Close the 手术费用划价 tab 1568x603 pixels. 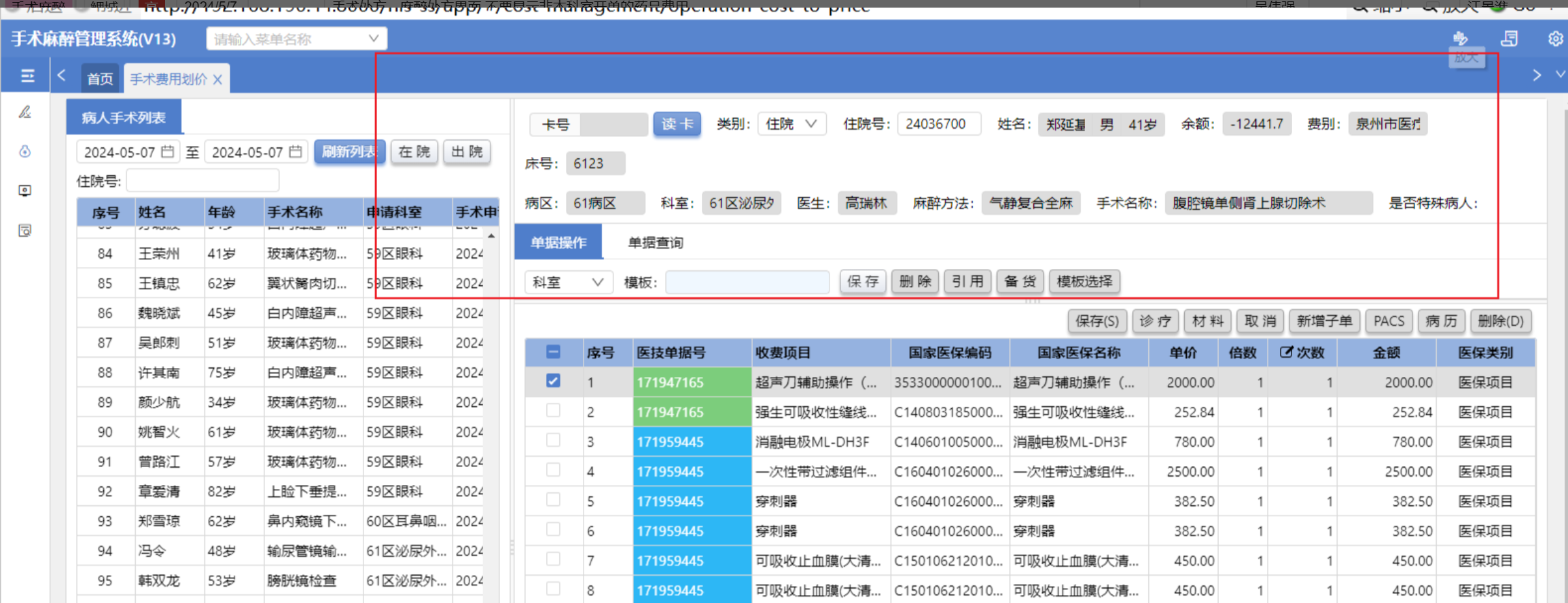click(x=217, y=79)
